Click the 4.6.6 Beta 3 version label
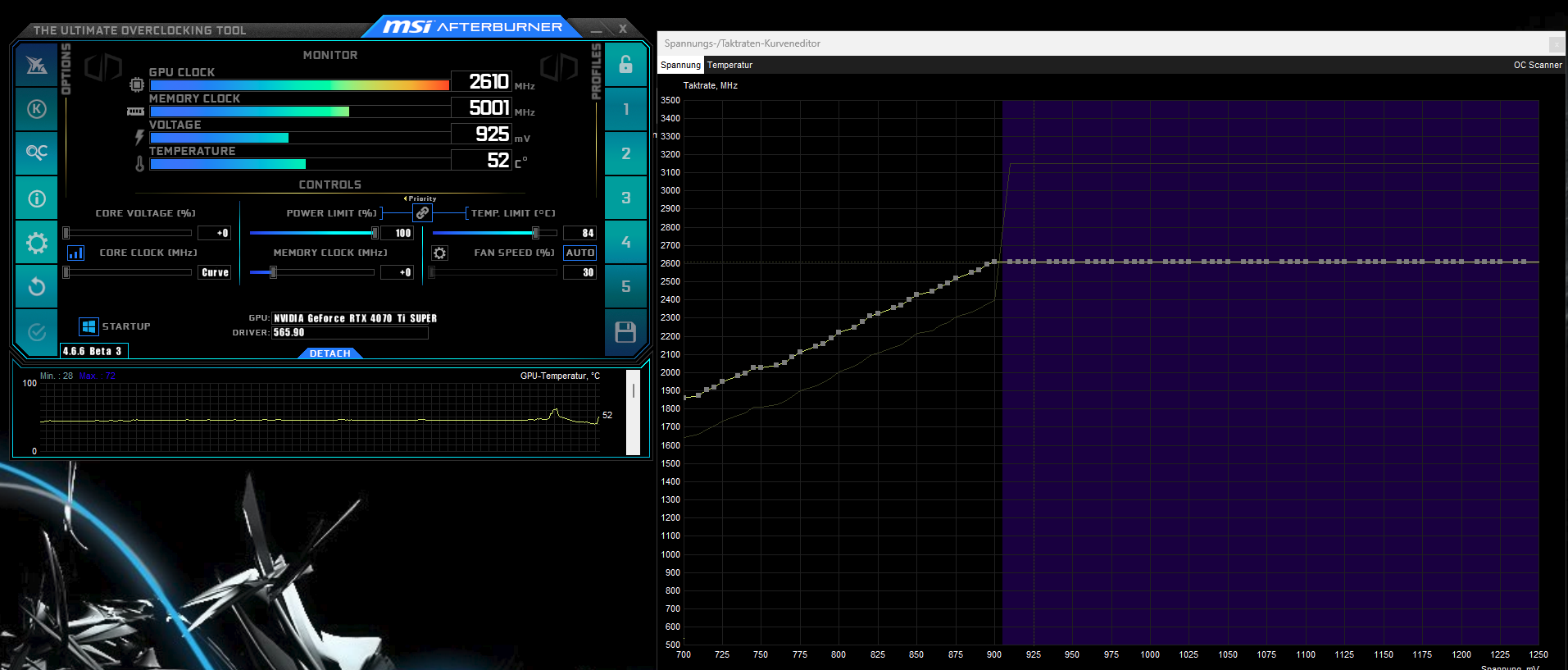 (93, 351)
